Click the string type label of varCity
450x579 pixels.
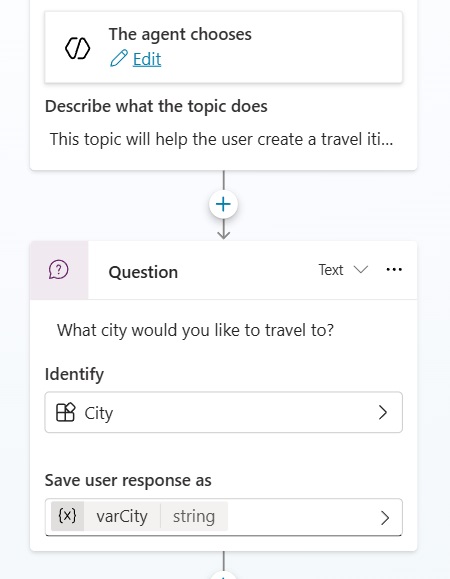pos(194,516)
